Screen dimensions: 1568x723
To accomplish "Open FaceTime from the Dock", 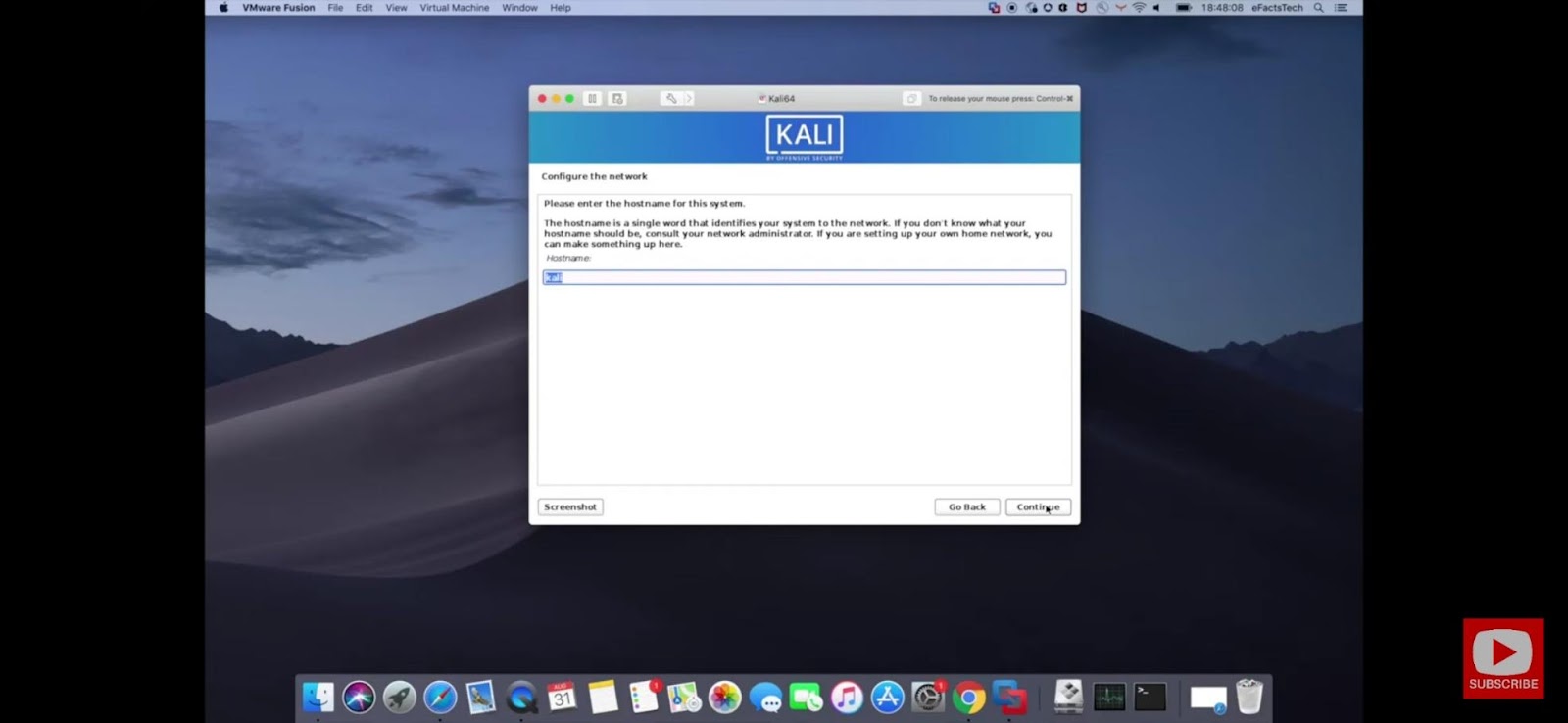I will pos(807,697).
